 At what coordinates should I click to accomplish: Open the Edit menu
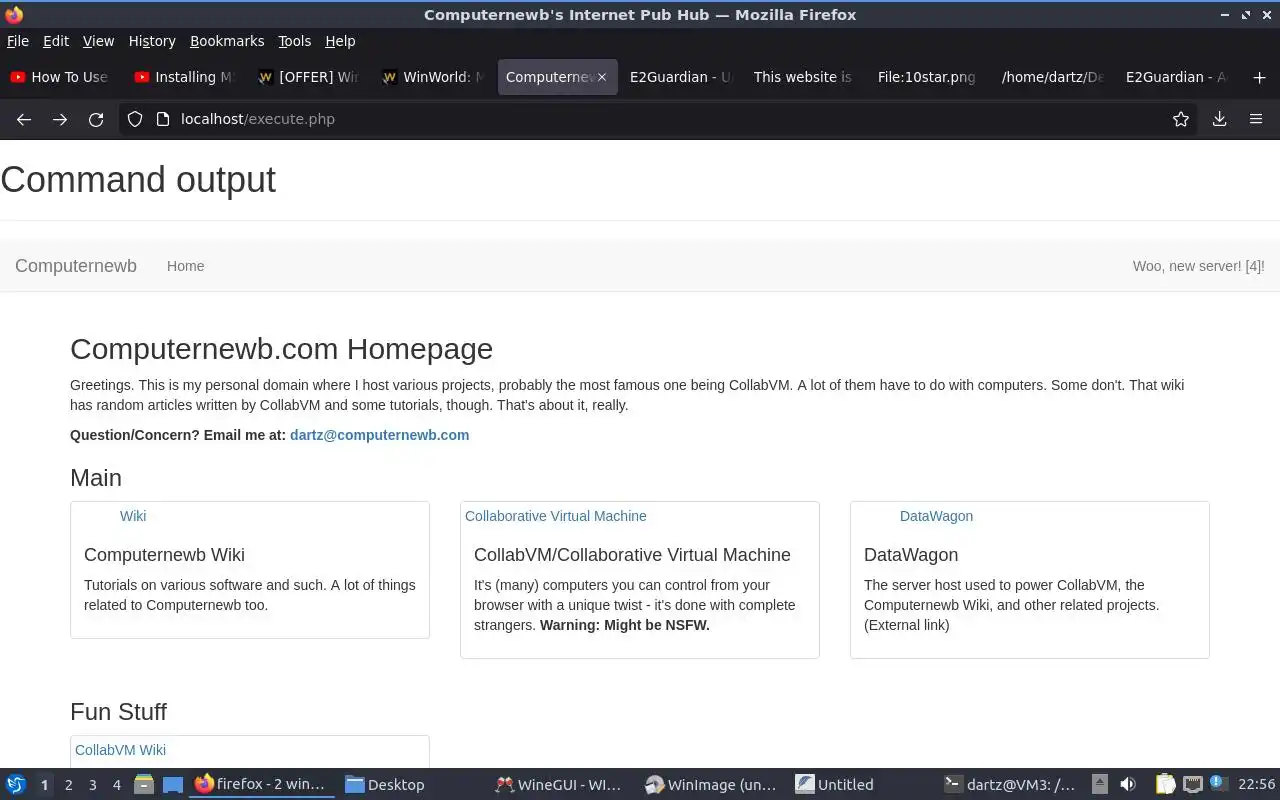[x=56, y=41]
